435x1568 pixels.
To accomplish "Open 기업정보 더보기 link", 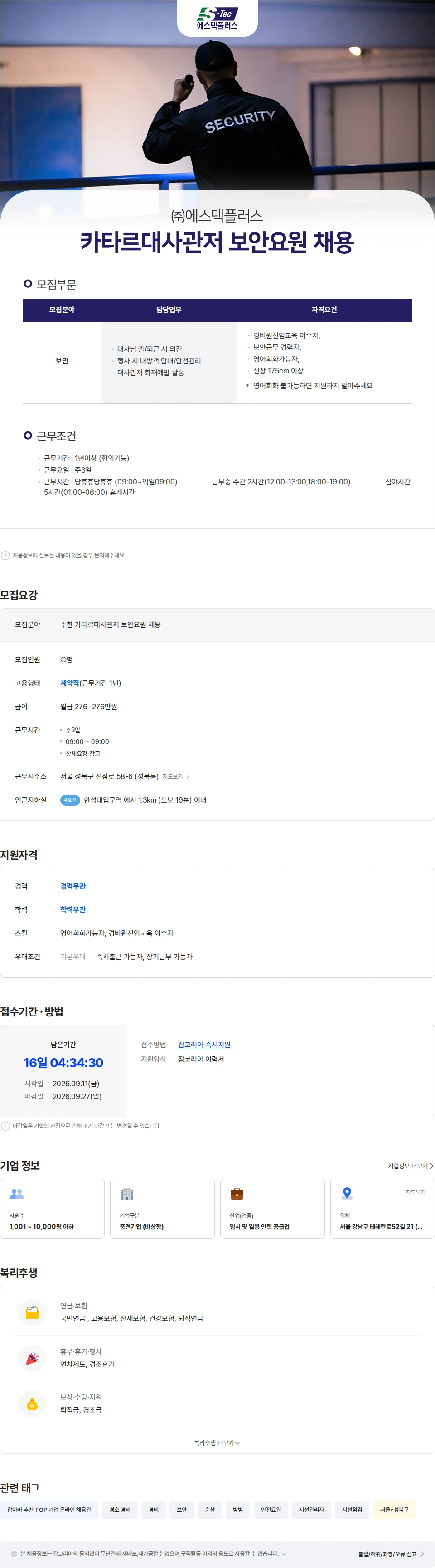I will tap(411, 1166).
